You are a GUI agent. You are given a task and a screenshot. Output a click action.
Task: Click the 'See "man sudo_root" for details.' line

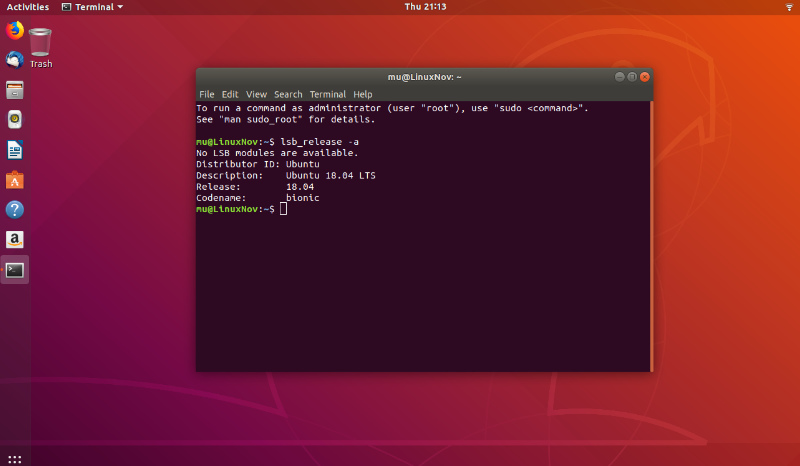pos(286,119)
